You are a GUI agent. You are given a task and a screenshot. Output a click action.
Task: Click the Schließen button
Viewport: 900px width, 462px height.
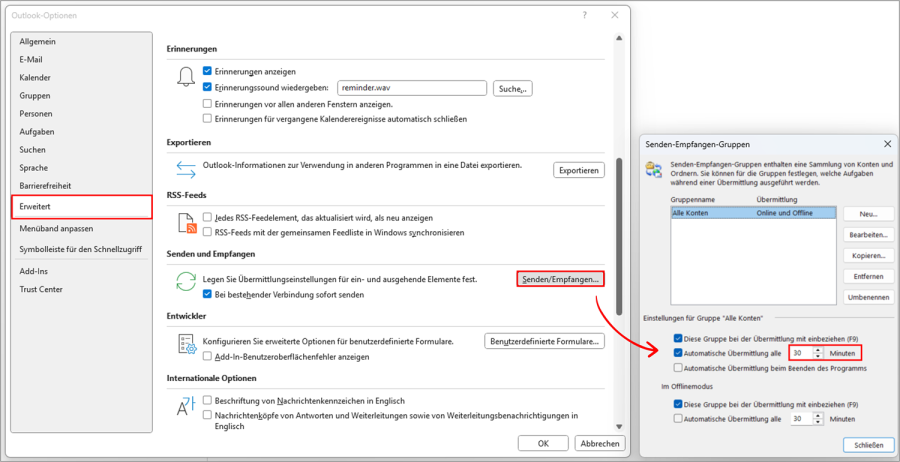click(869, 445)
